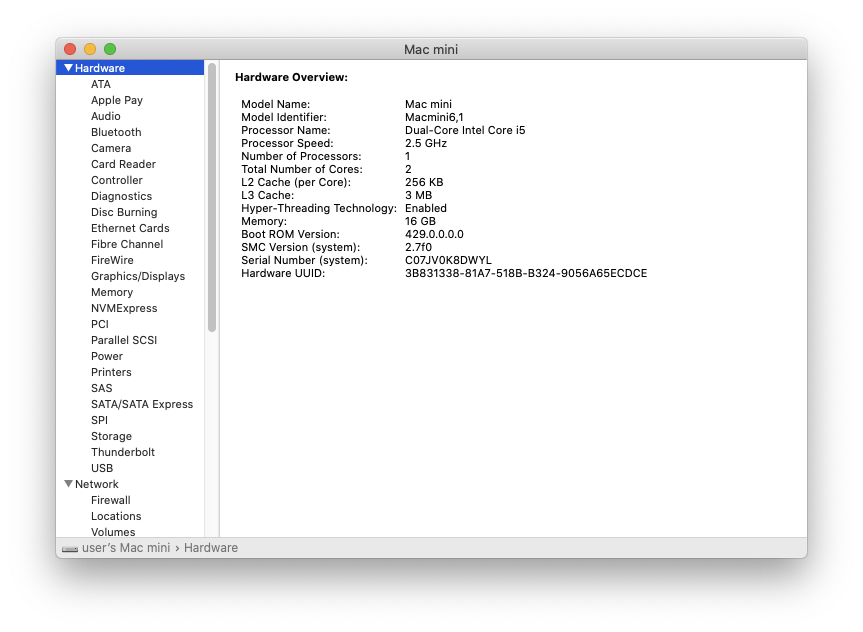Click the "Total Number of Cores:" label
This screenshot has width=863, height=632.
(302, 170)
